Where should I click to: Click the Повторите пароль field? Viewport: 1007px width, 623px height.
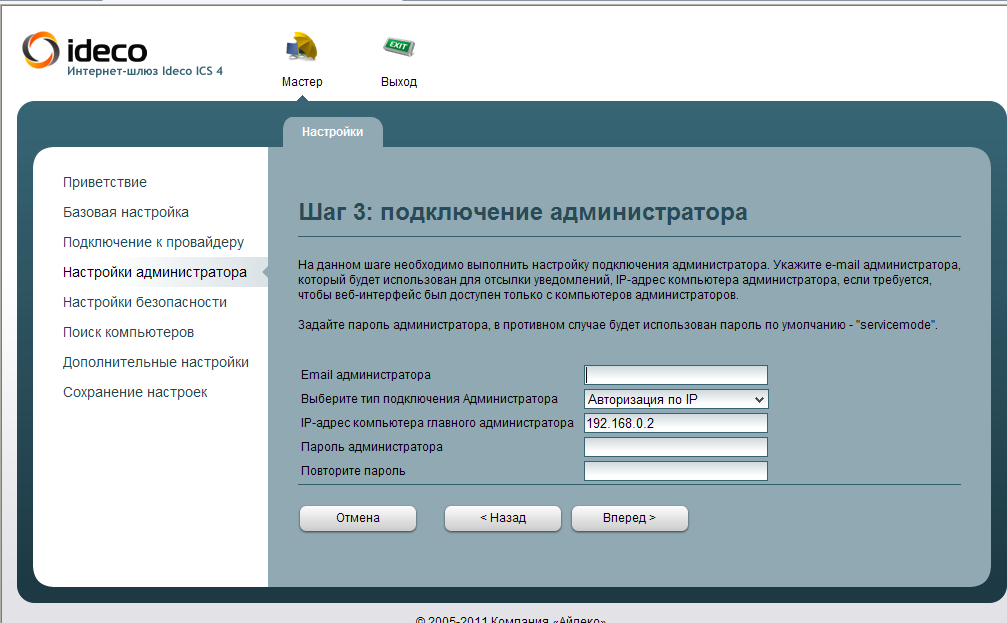675,471
